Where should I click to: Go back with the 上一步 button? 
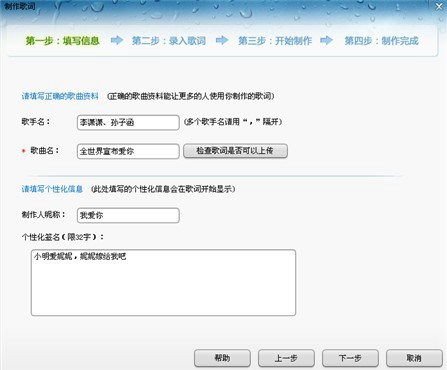coord(286,358)
